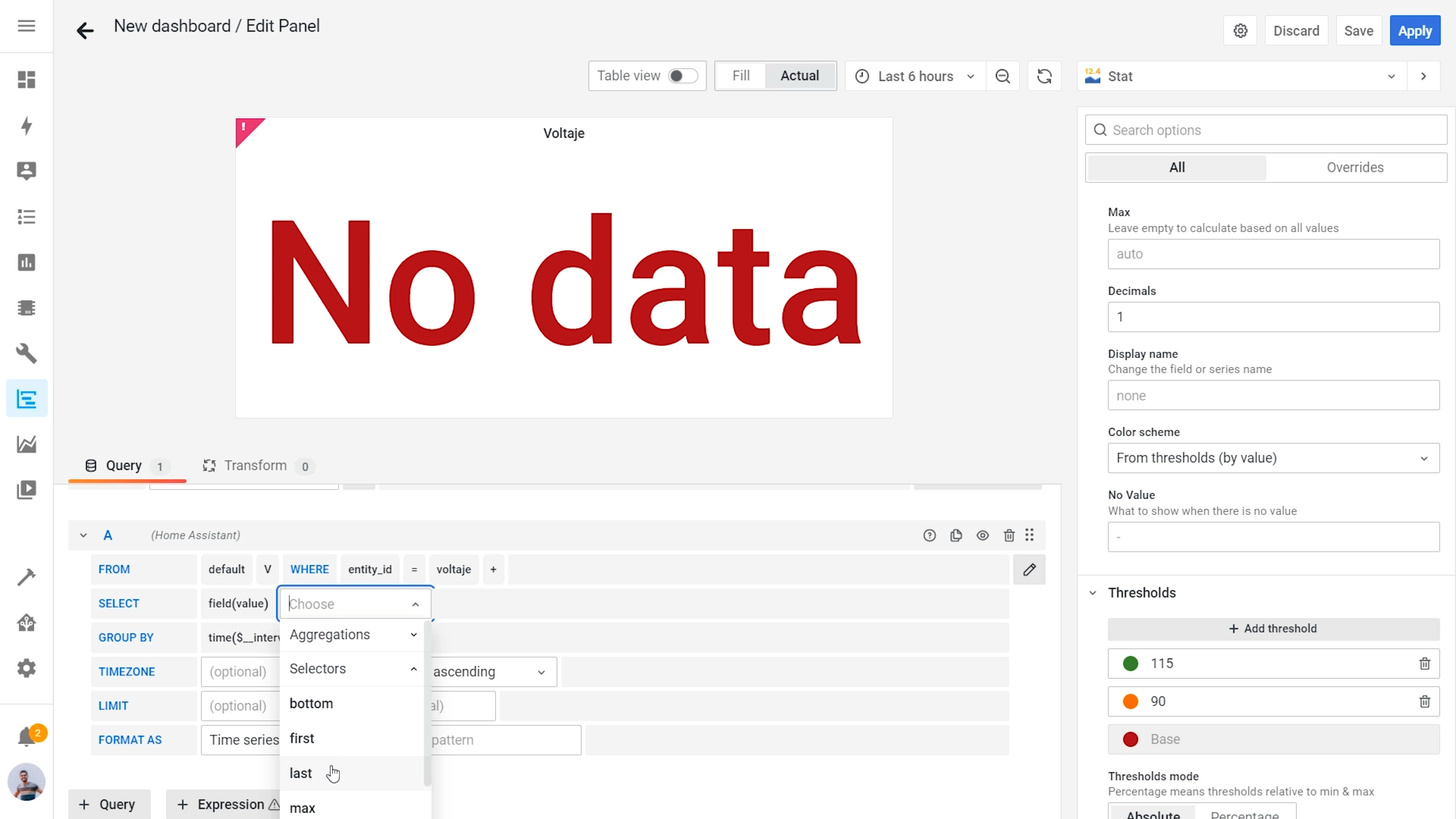Hide query A with eye icon
This screenshot has width=1456, height=819.
[982, 535]
